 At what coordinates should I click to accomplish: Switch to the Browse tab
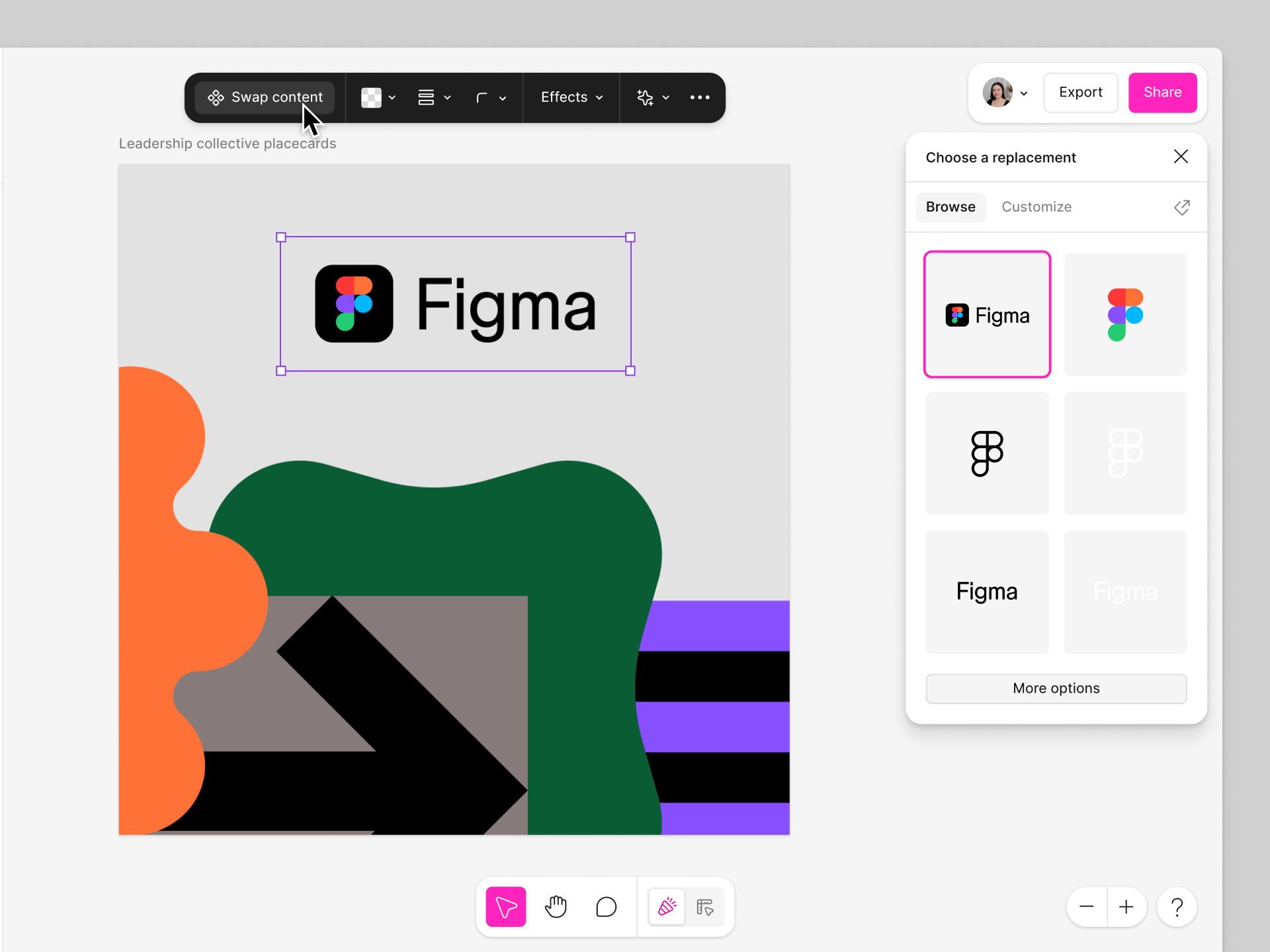coord(950,207)
